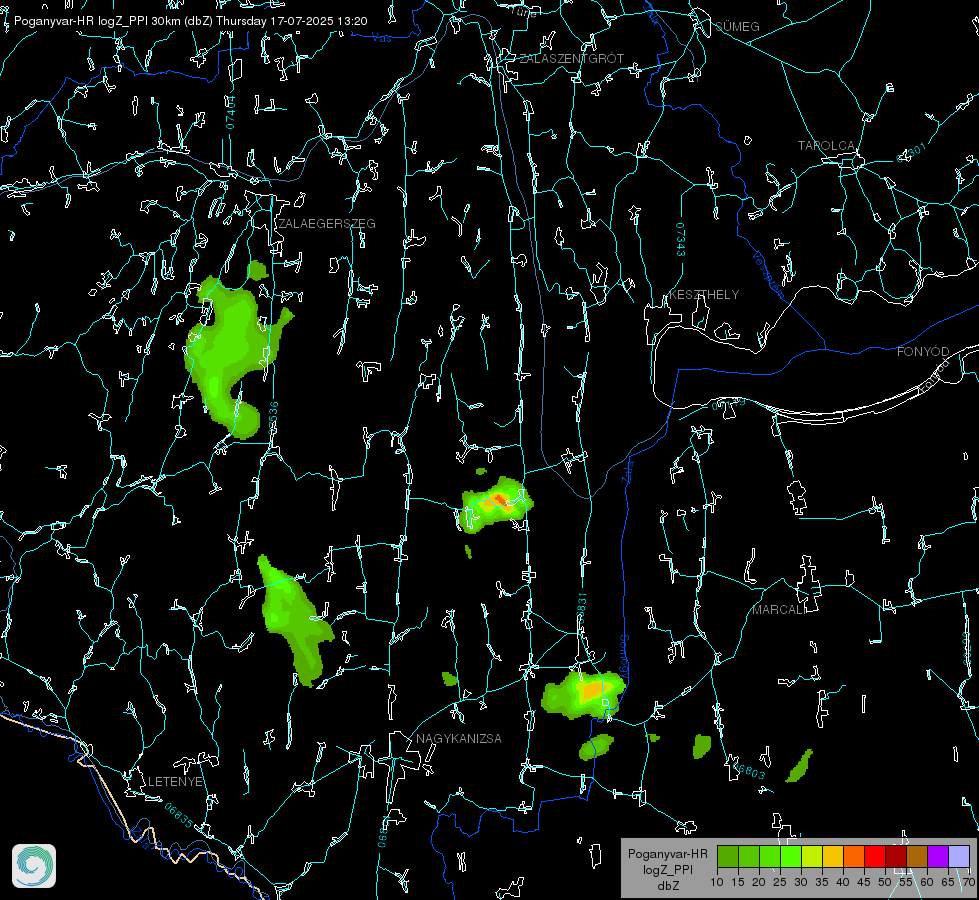Click the LETENYE city label

point(175,782)
